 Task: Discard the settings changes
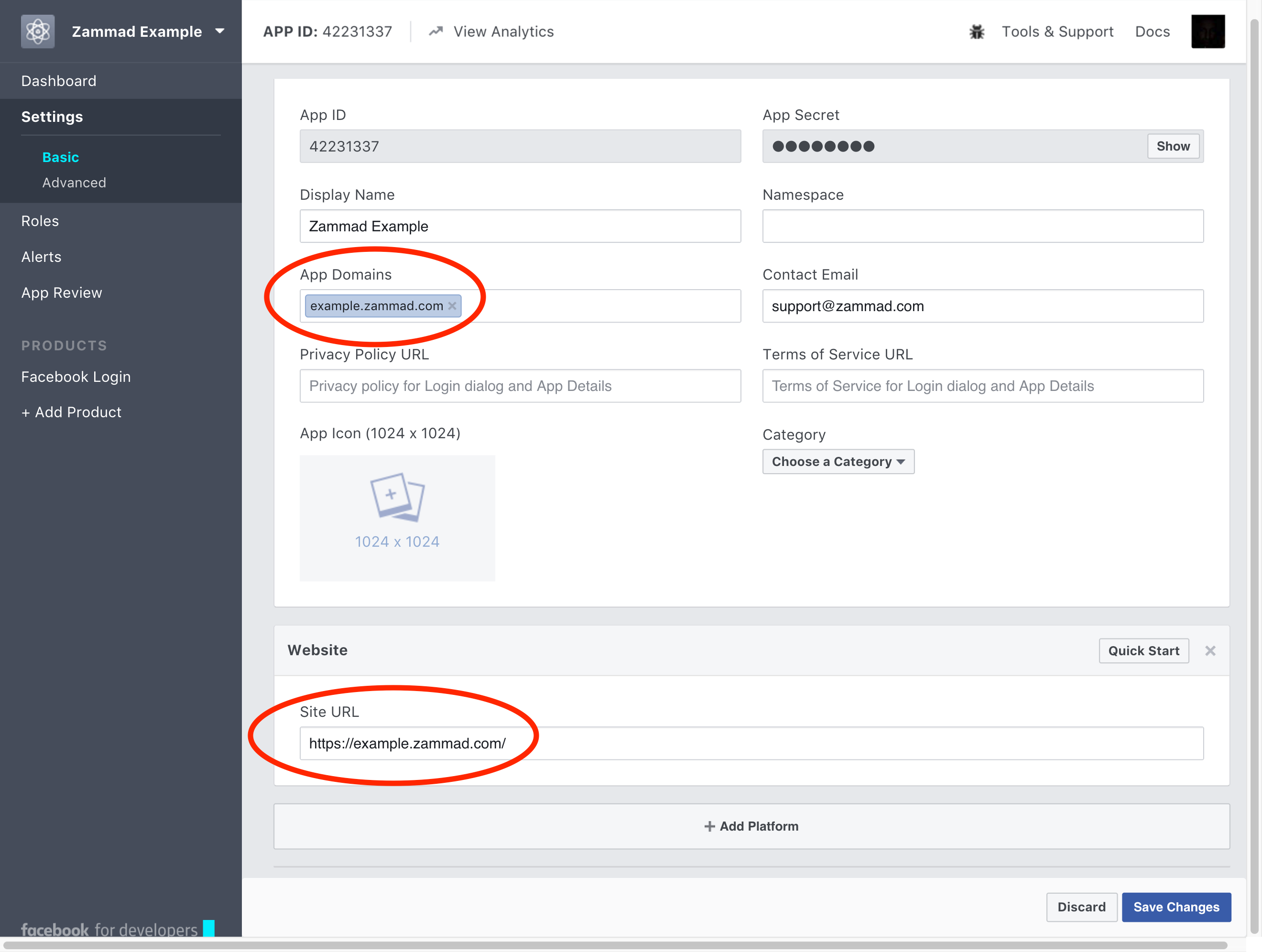coord(1081,908)
